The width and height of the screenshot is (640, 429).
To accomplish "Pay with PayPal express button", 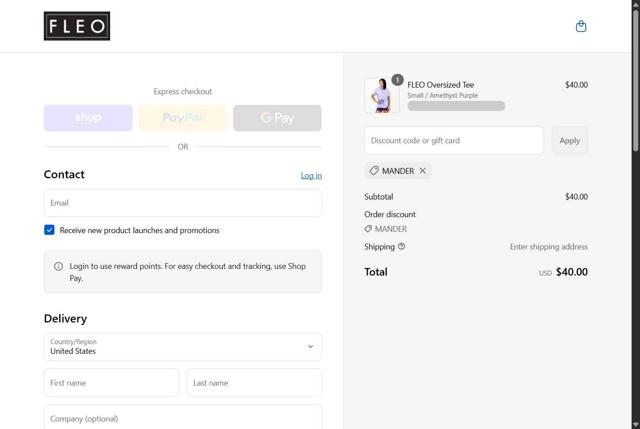I will [182, 118].
